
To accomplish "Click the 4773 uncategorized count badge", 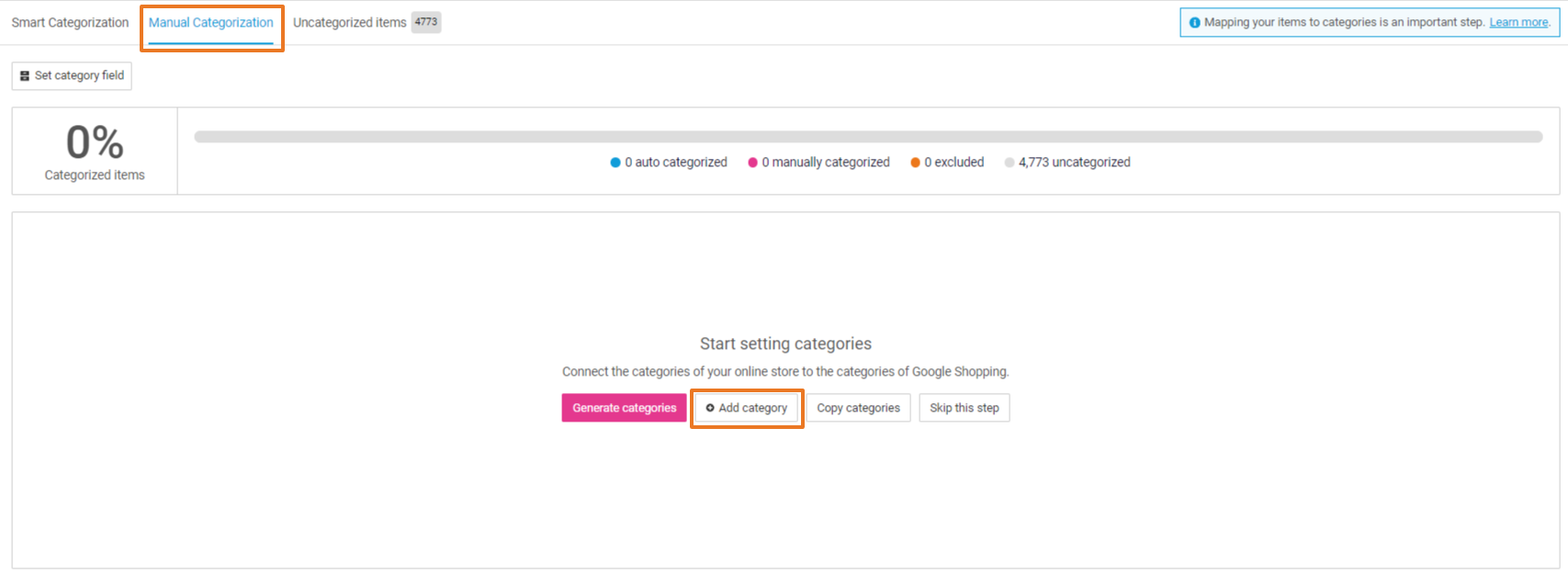I will tap(426, 22).
